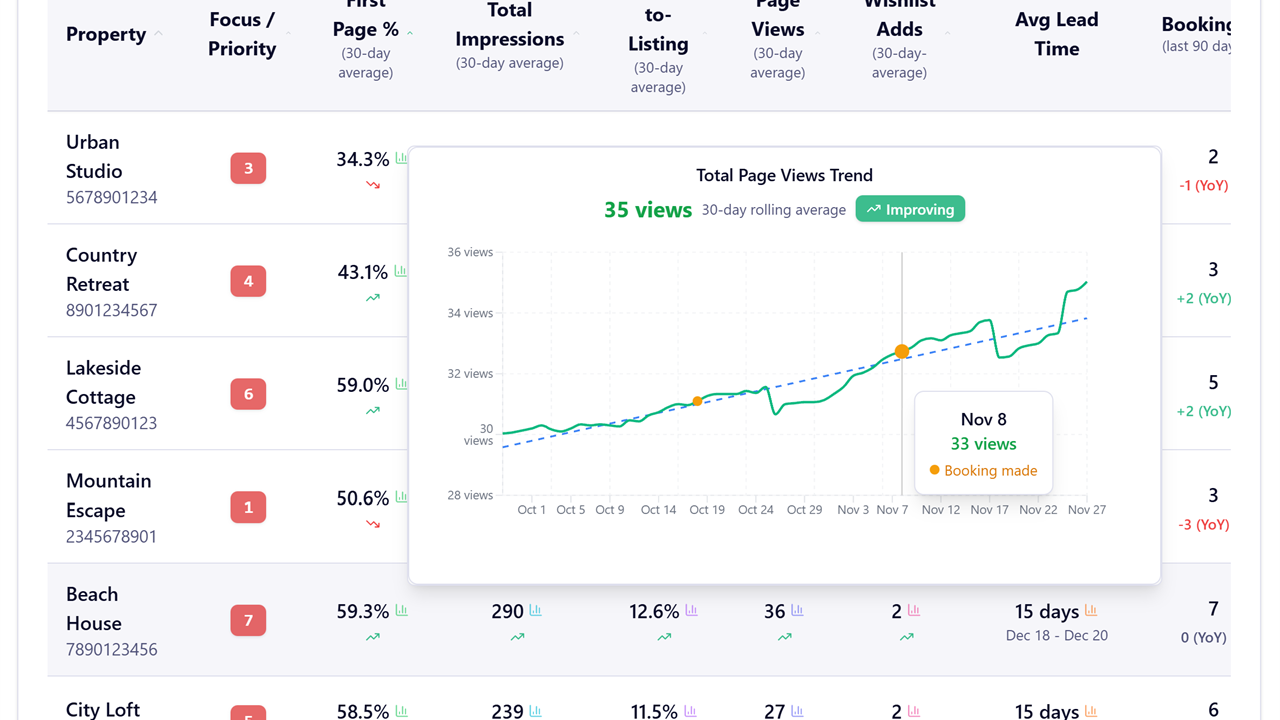
Task: Click the 35 views value in the popup
Action: pyautogui.click(x=648, y=209)
